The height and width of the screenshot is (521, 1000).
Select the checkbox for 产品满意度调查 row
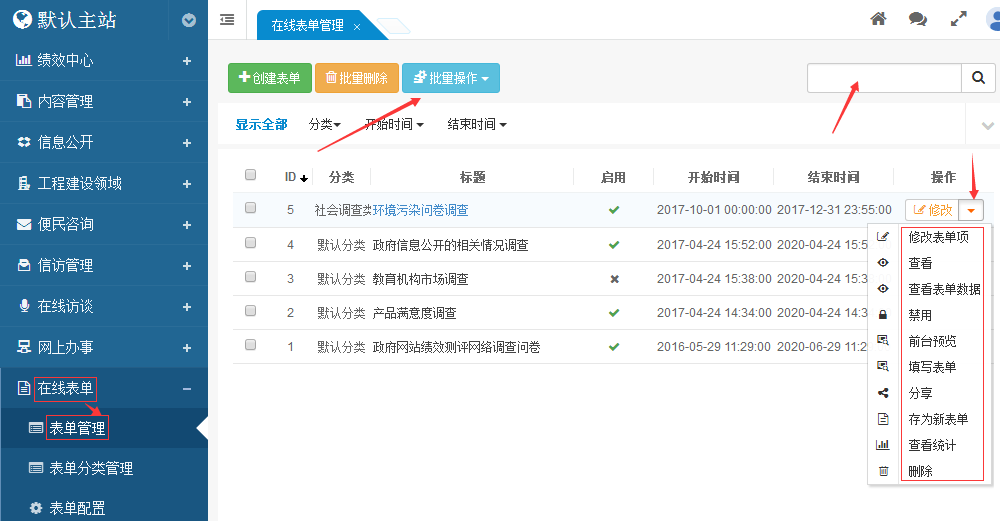pos(251,312)
